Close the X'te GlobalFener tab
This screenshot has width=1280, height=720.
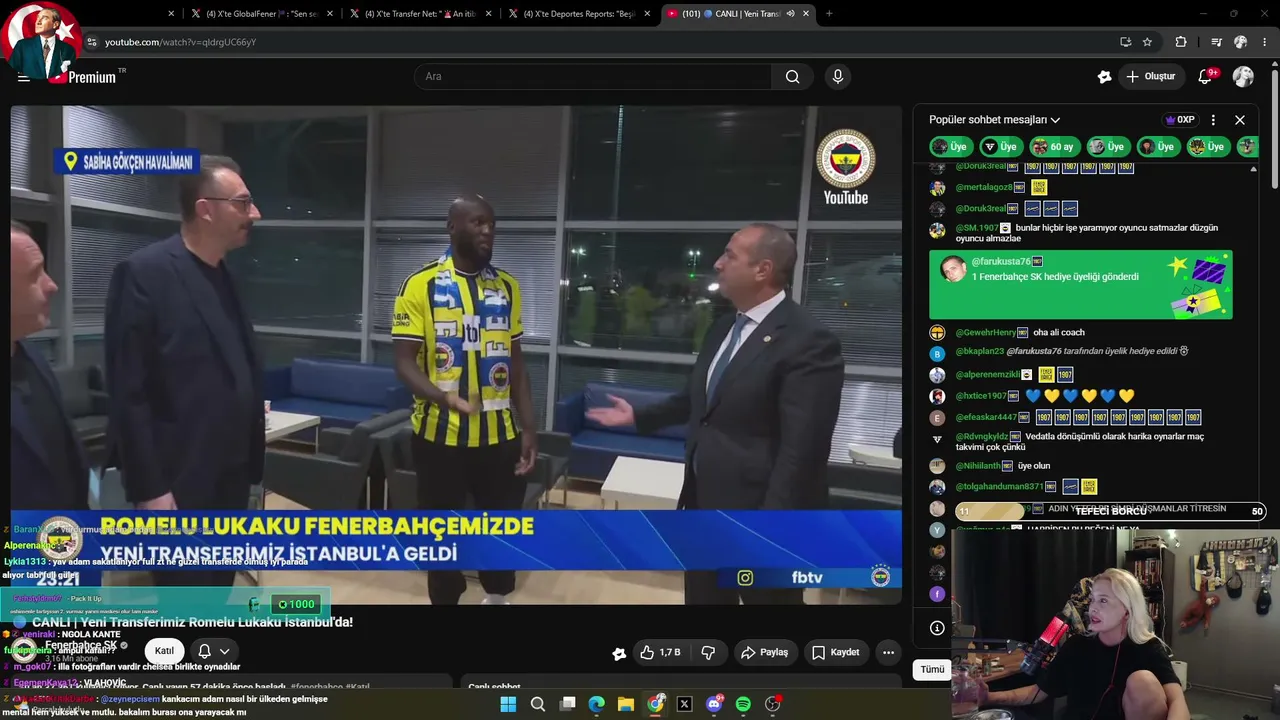[328, 14]
